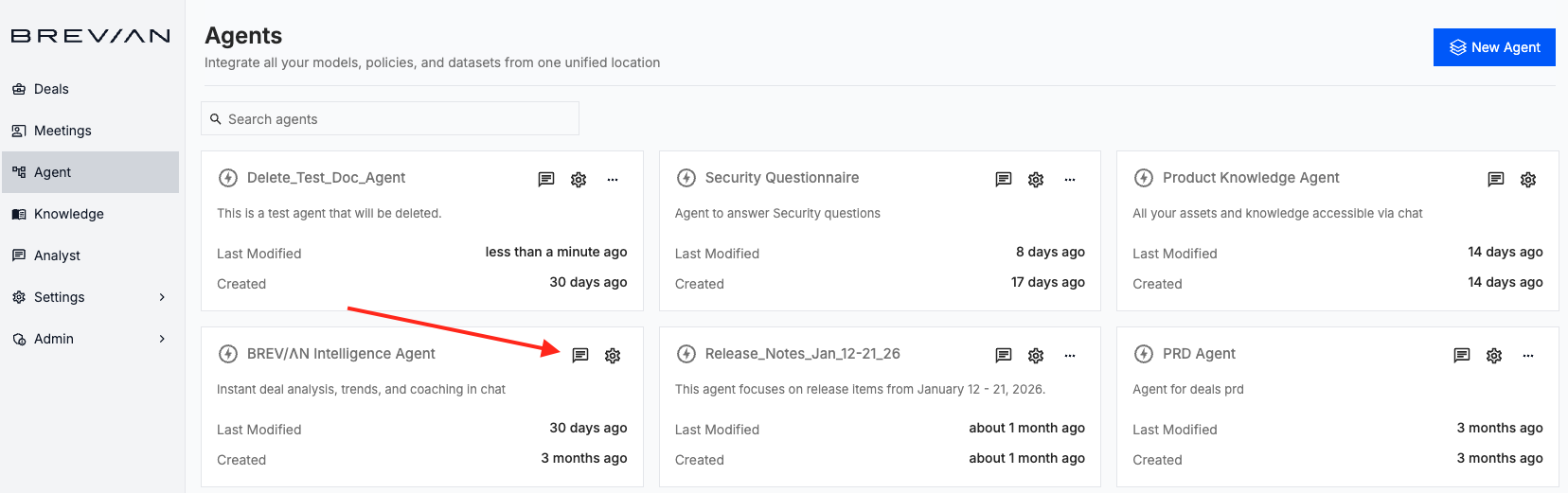This screenshot has height=493, width=1568.
Task: Expand the Admin sidebar submenu
Action: [162, 339]
